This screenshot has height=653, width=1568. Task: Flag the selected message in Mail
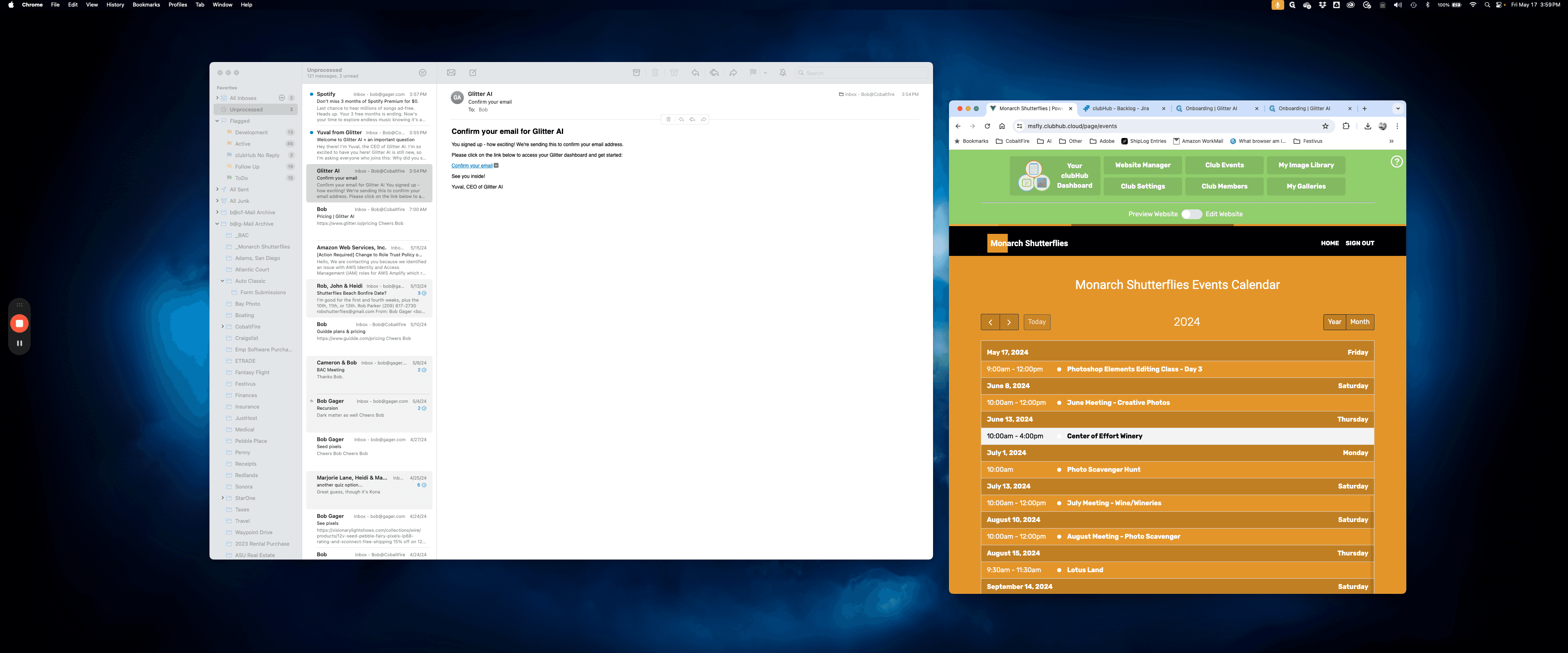(x=753, y=72)
